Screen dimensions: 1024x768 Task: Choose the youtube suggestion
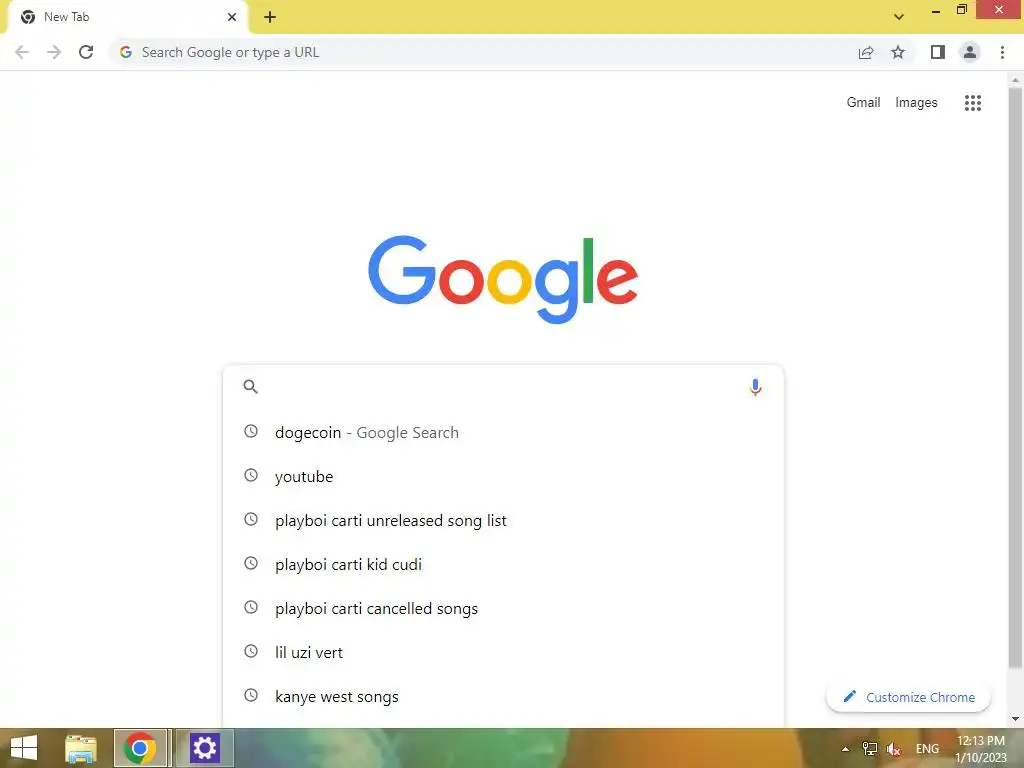pyautogui.click(x=503, y=477)
